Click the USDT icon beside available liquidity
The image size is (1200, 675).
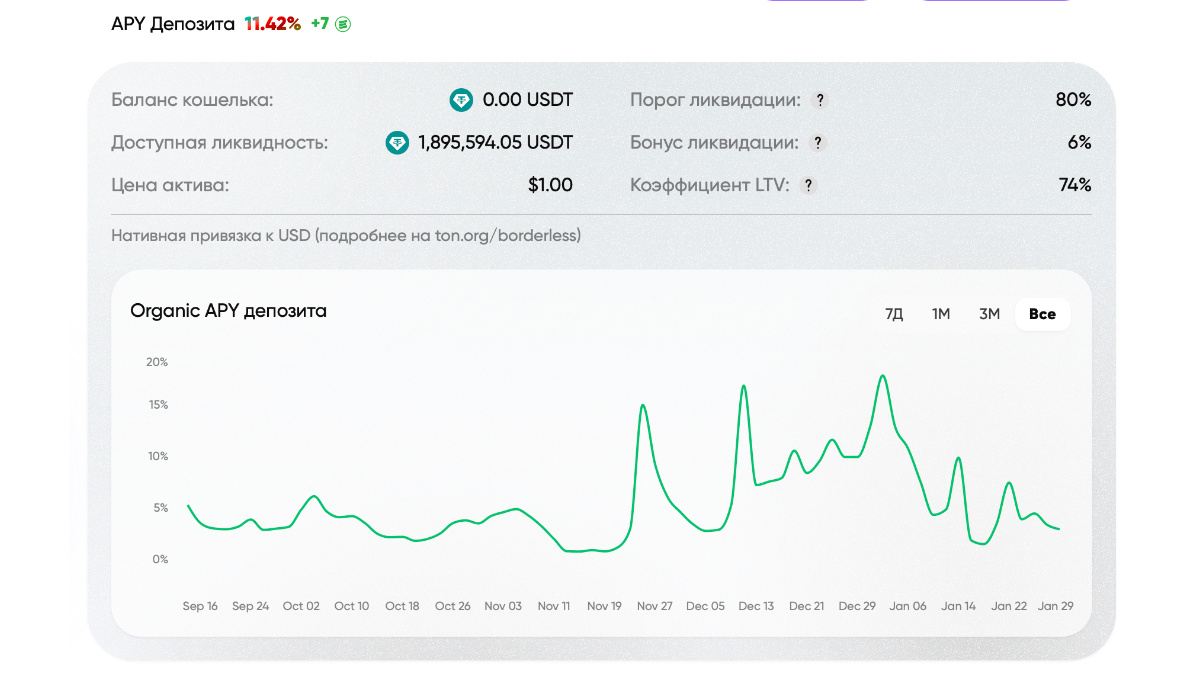(397, 143)
